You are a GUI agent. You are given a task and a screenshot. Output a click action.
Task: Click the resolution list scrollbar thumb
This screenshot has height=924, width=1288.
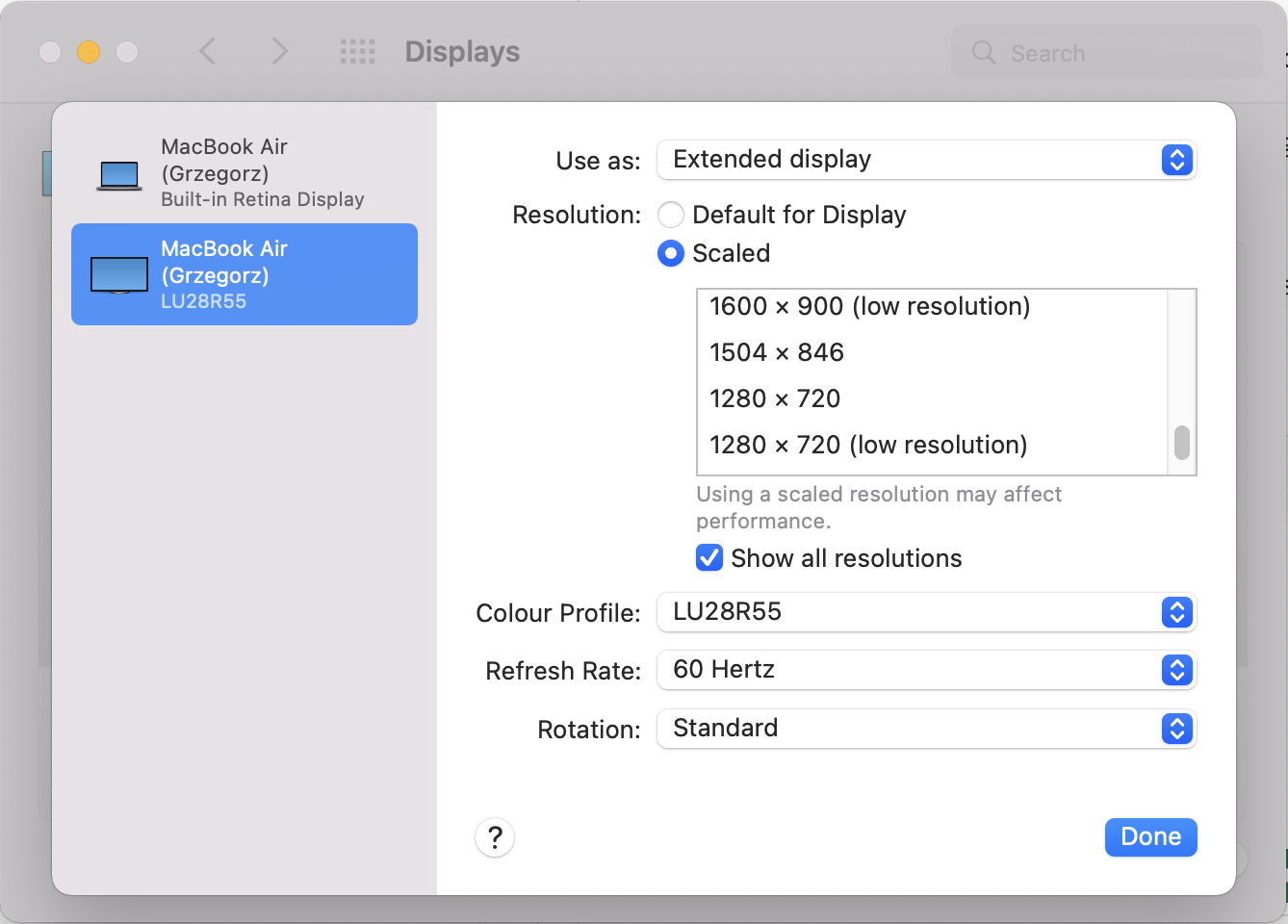coord(1182,444)
